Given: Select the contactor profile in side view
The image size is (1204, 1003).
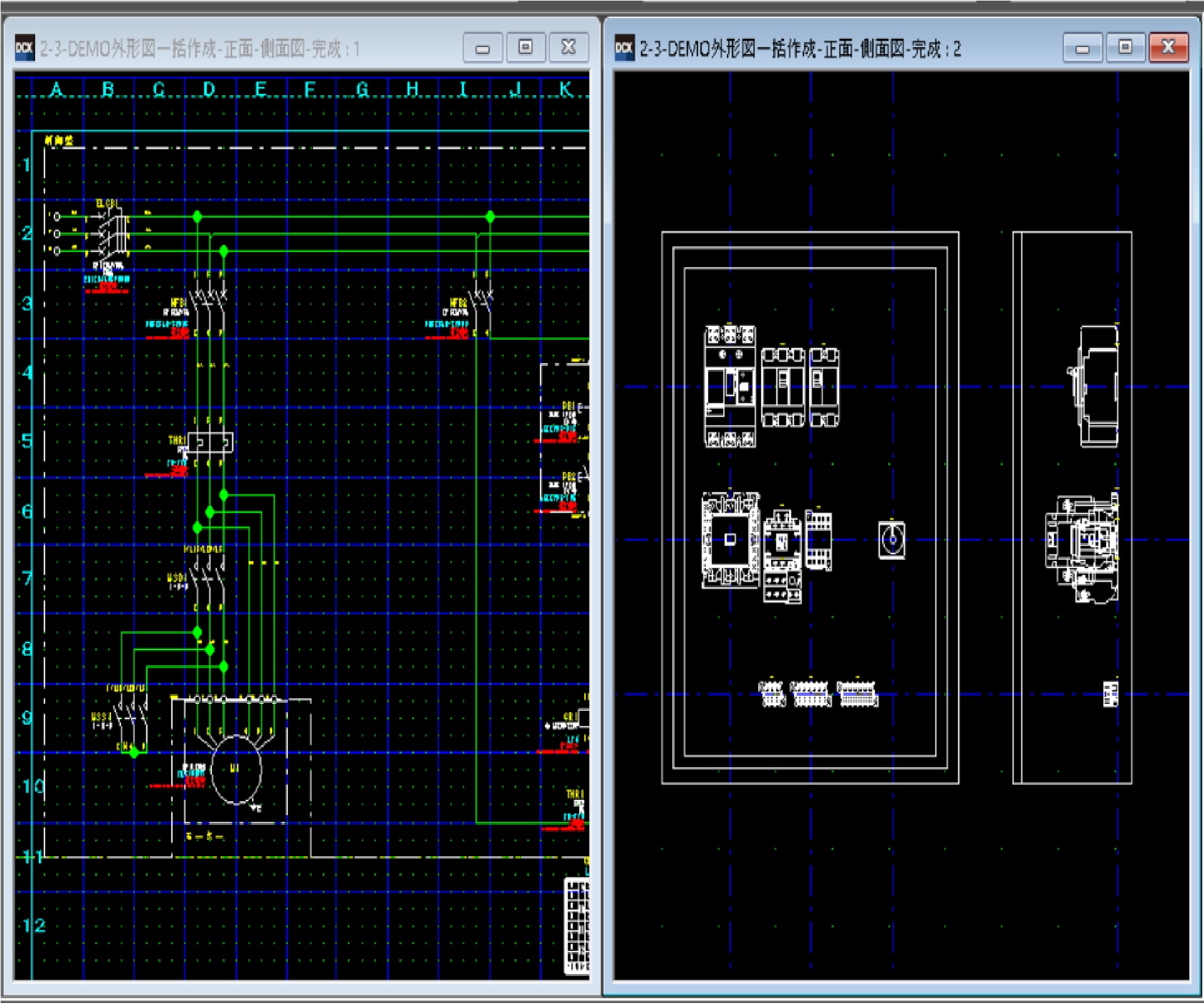Looking at the screenshot, I should click(x=1082, y=547).
